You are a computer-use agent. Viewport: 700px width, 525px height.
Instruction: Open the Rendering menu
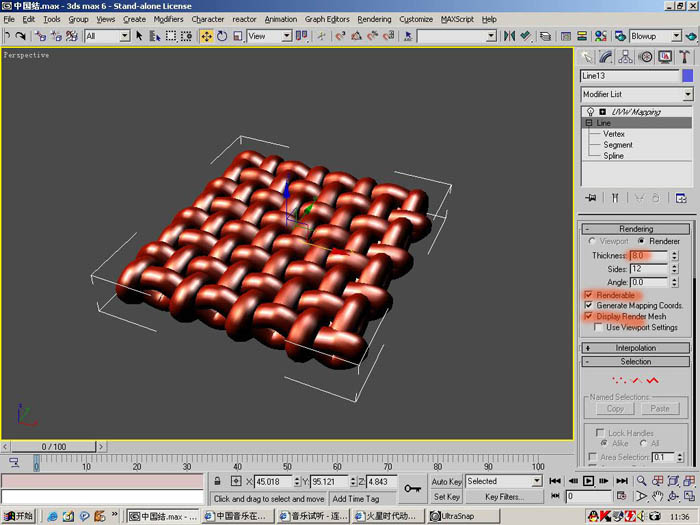point(374,19)
